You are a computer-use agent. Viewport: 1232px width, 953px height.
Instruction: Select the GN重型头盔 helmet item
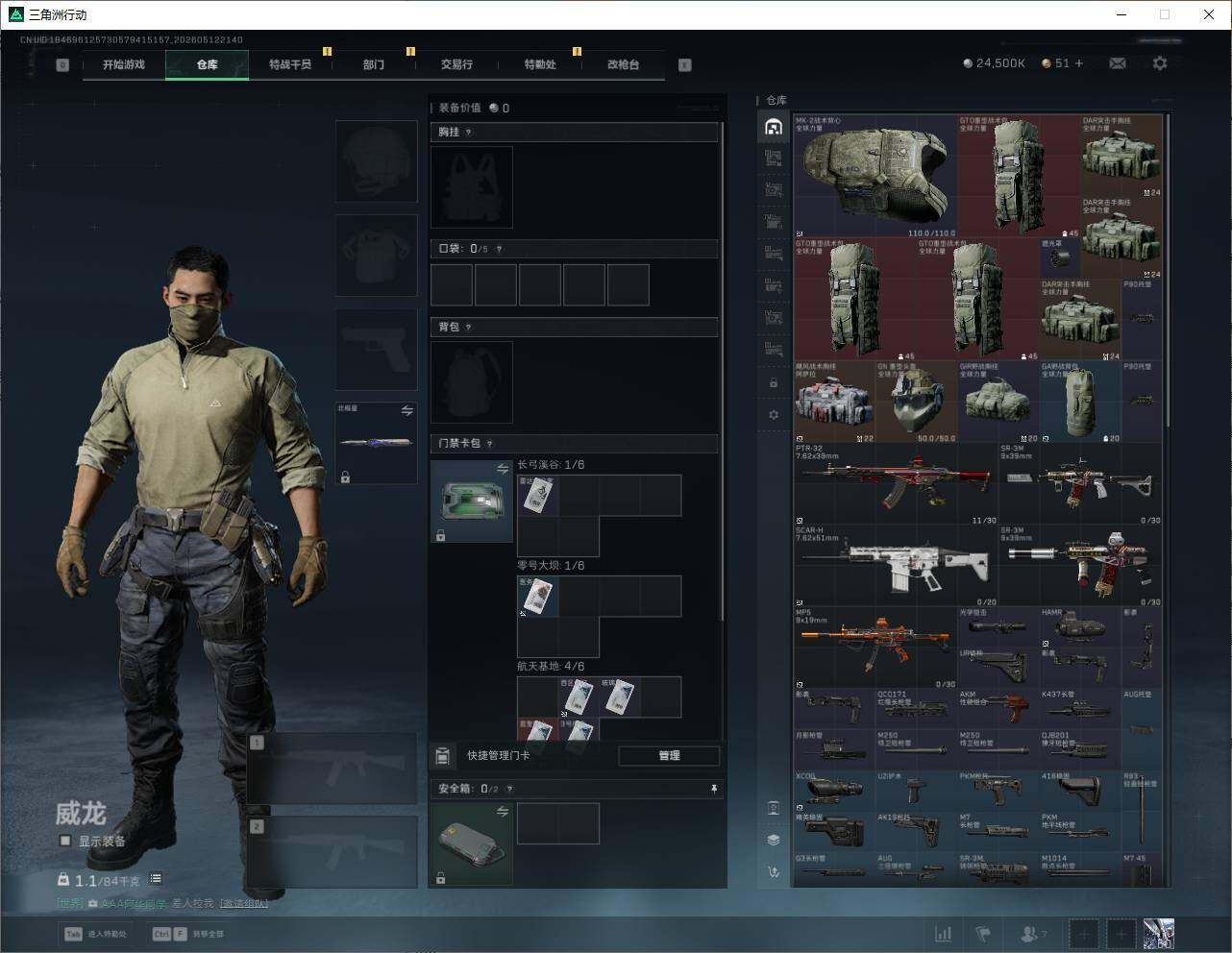click(917, 403)
